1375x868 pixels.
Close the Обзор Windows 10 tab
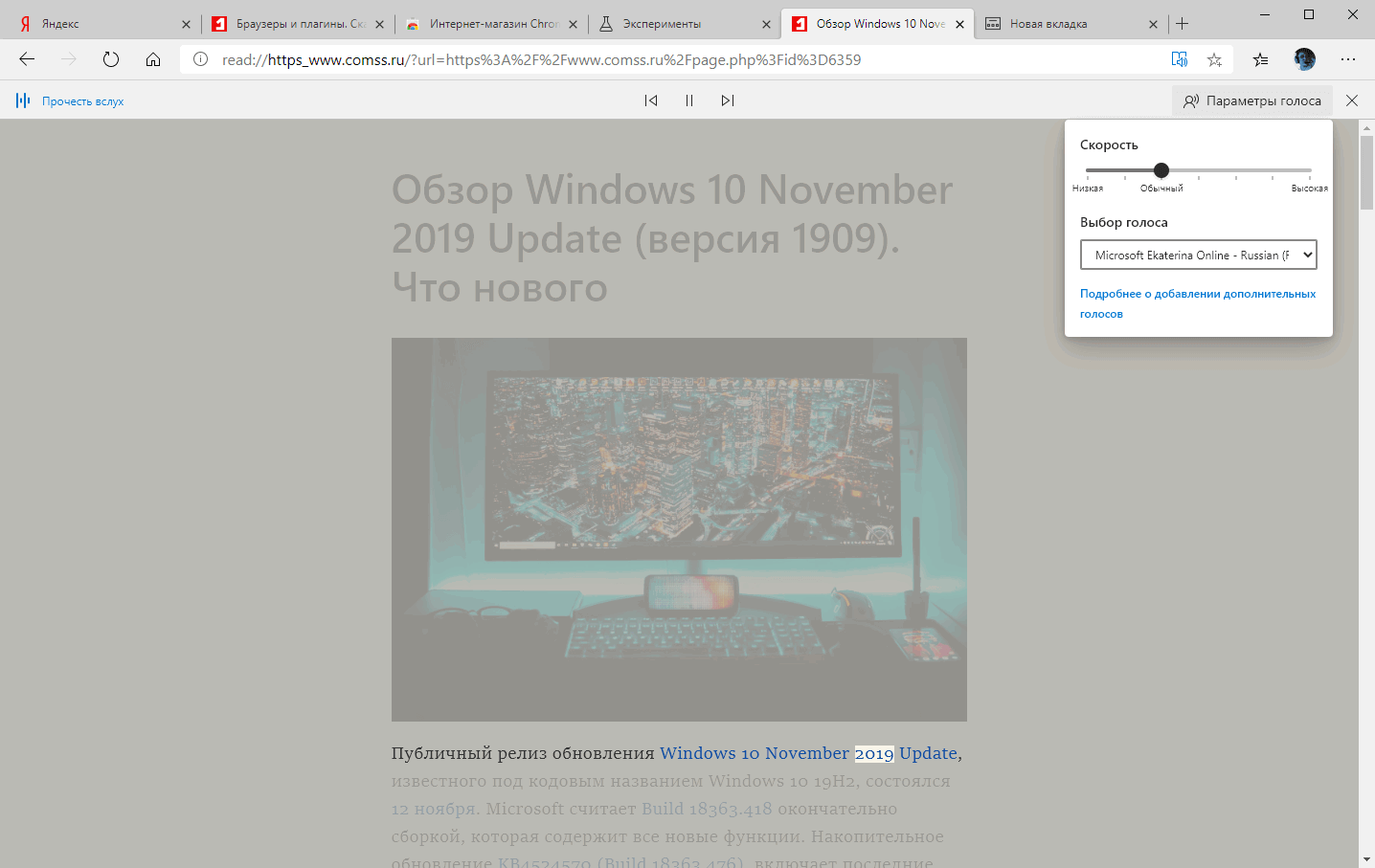pos(959,24)
